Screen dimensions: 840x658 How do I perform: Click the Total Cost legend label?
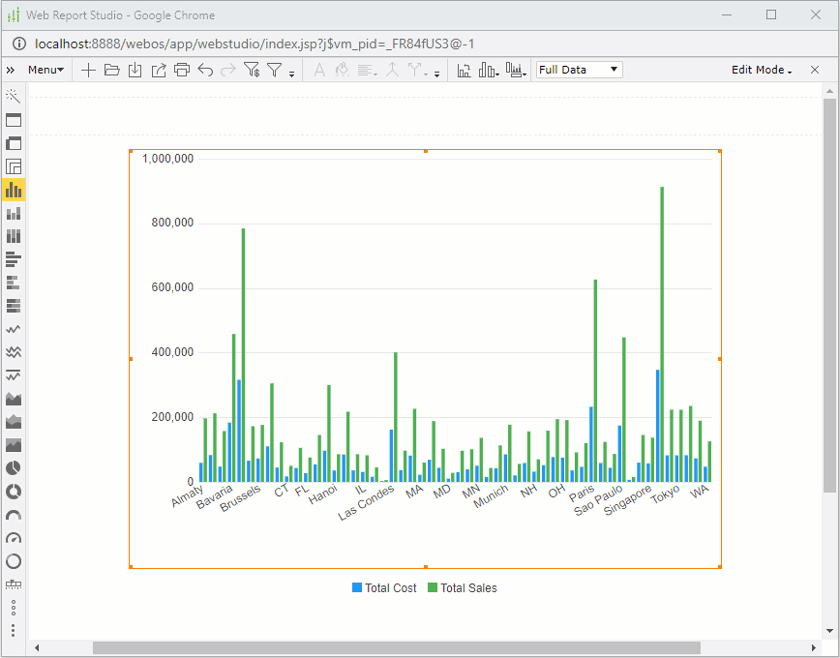[x=390, y=588]
